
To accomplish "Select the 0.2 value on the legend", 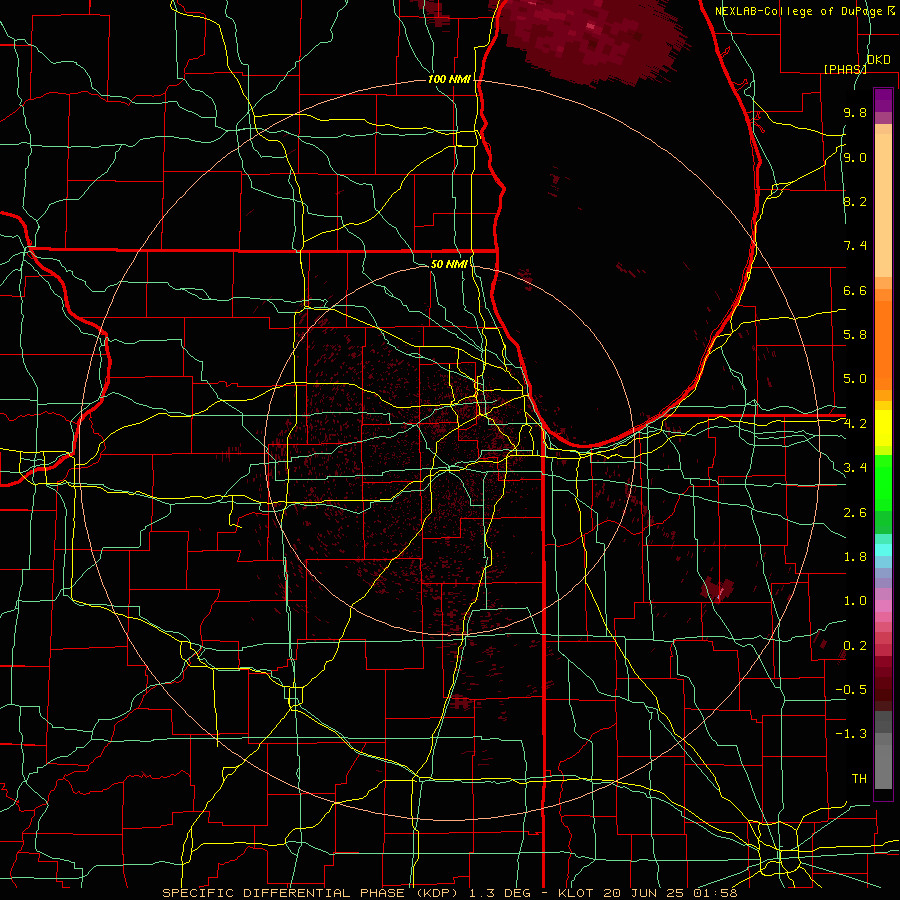I will pos(855,646).
